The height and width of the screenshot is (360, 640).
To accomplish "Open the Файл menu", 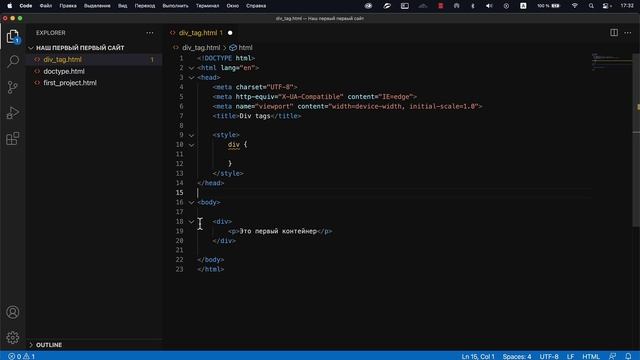I will [46, 6].
